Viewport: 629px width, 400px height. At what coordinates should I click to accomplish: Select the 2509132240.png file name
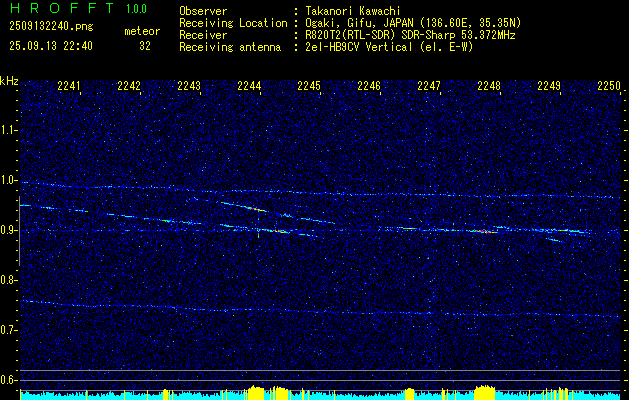click(51, 27)
